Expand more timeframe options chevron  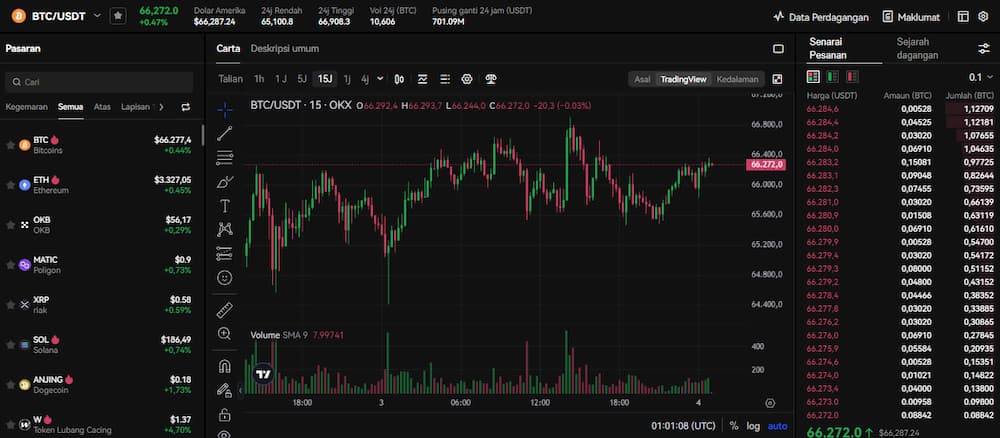click(x=380, y=79)
